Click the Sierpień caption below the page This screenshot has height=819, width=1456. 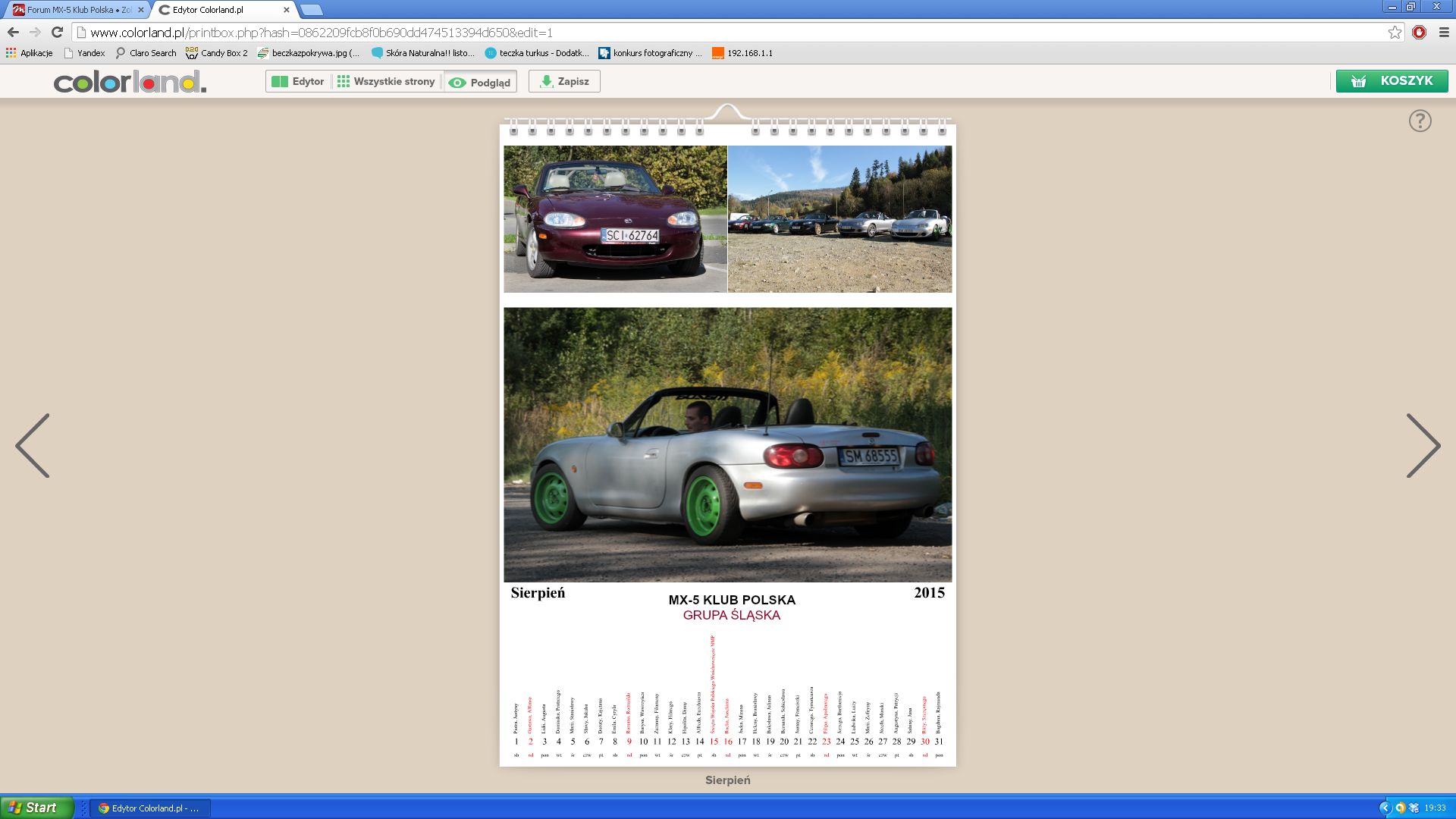(x=727, y=780)
